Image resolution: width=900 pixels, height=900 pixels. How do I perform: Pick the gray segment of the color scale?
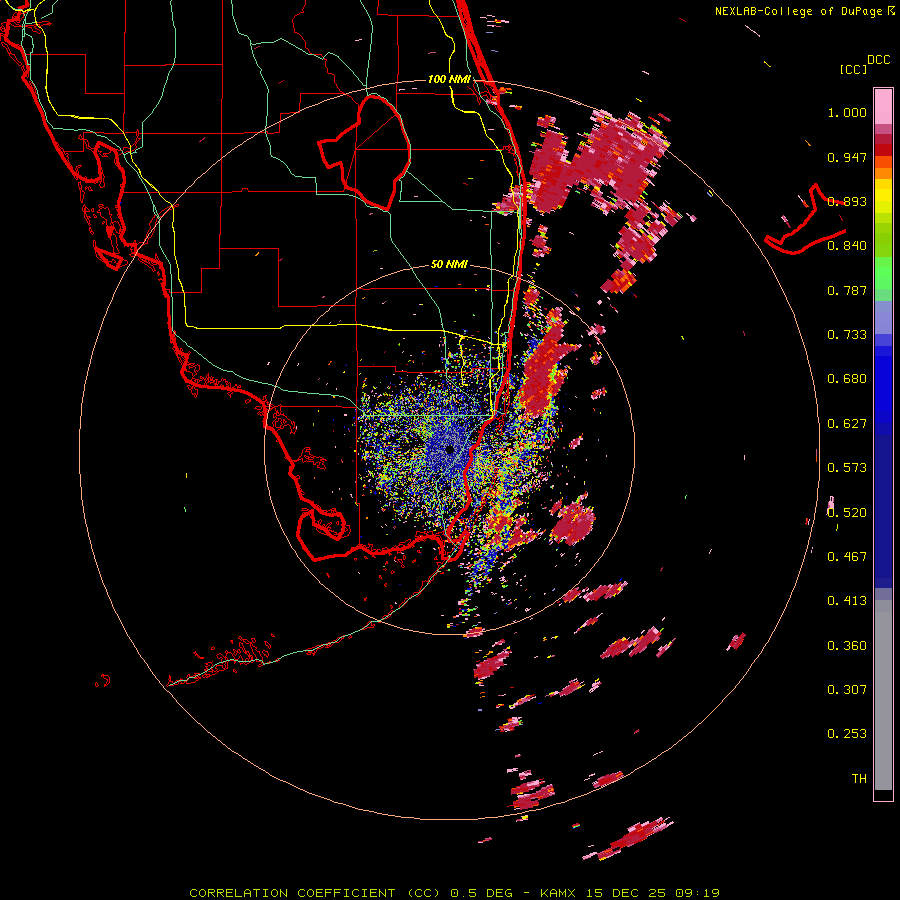pyautogui.click(x=883, y=695)
